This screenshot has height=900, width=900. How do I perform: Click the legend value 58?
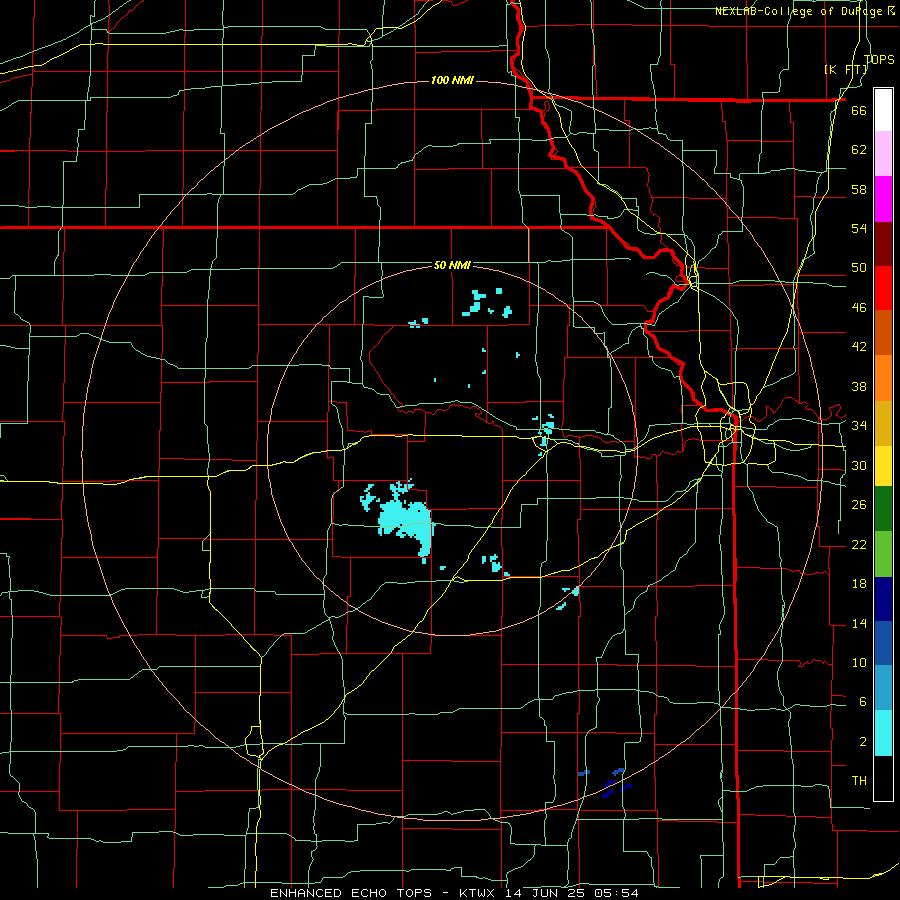click(859, 189)
